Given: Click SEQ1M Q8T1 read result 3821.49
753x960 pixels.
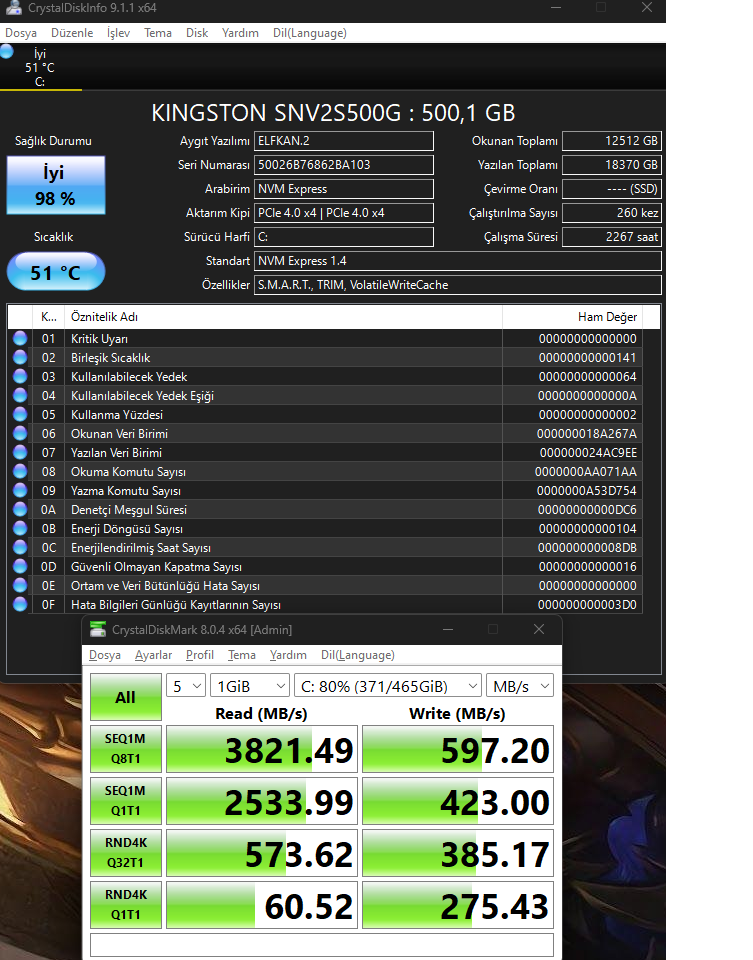Looking at the screenshot, I should 262,749.
